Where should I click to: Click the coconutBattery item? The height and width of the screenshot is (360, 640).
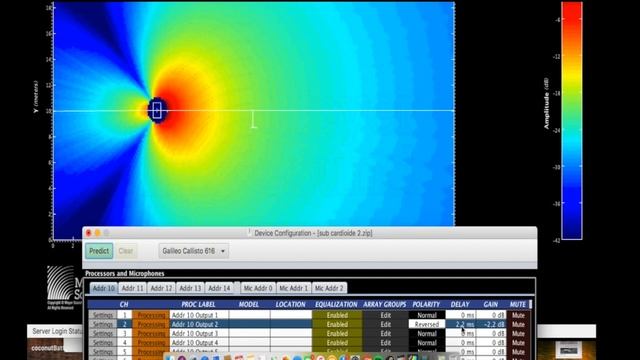pos(47,348)
